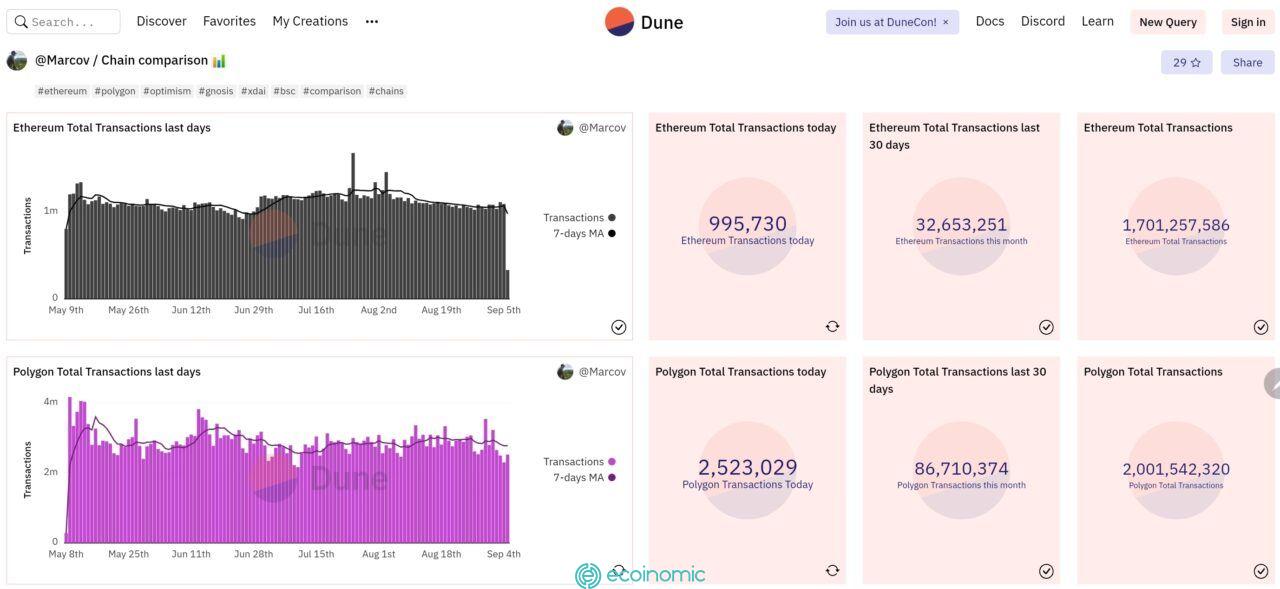Click the Marcov avatar beside dashboard title

click(x=17, y=60)
